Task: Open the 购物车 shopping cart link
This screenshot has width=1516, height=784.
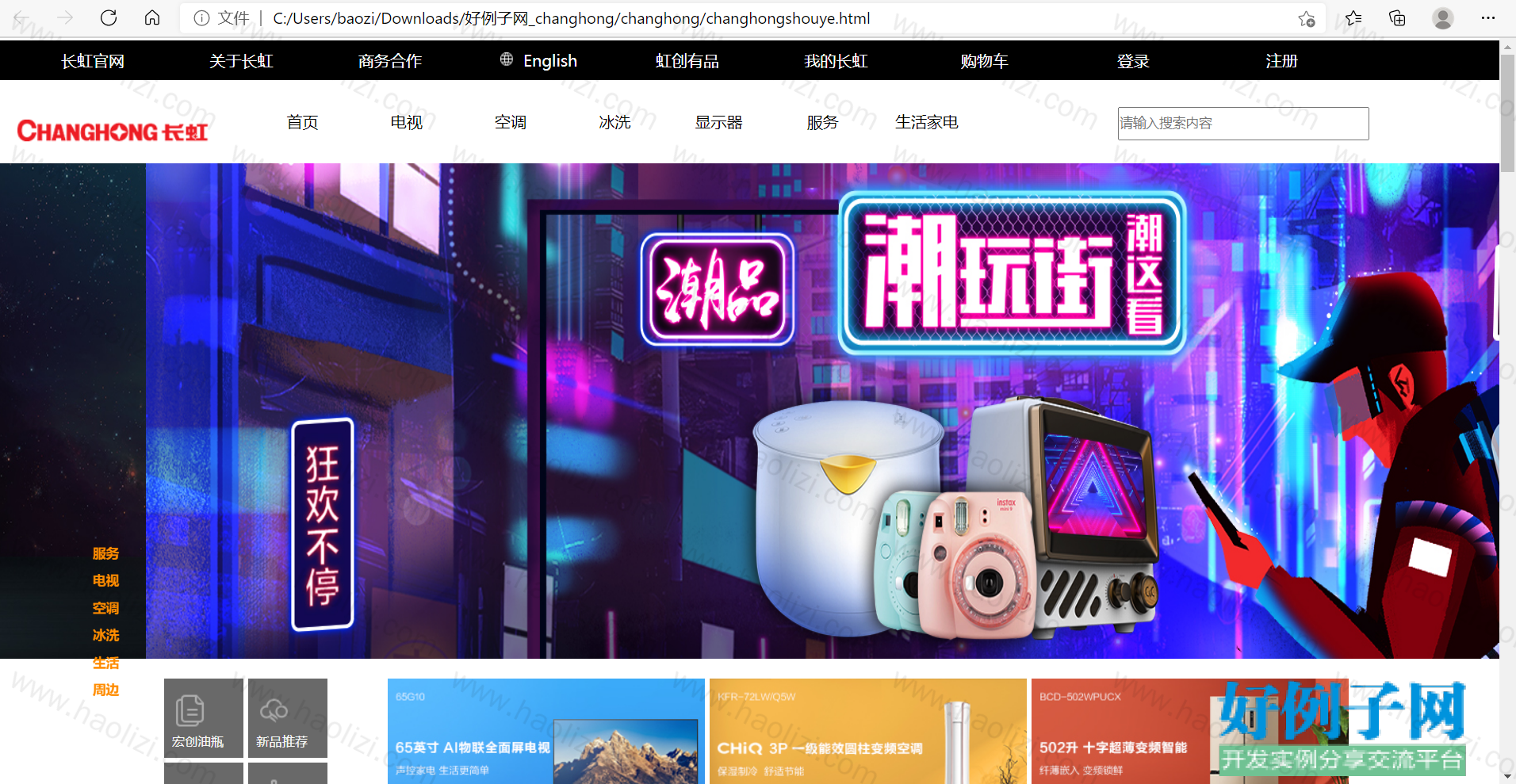Action: pos(984,61)
